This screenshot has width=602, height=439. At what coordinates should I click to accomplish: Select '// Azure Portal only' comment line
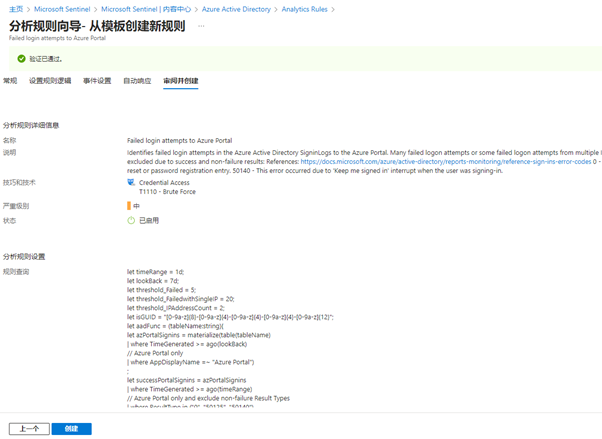click(155, 353)
